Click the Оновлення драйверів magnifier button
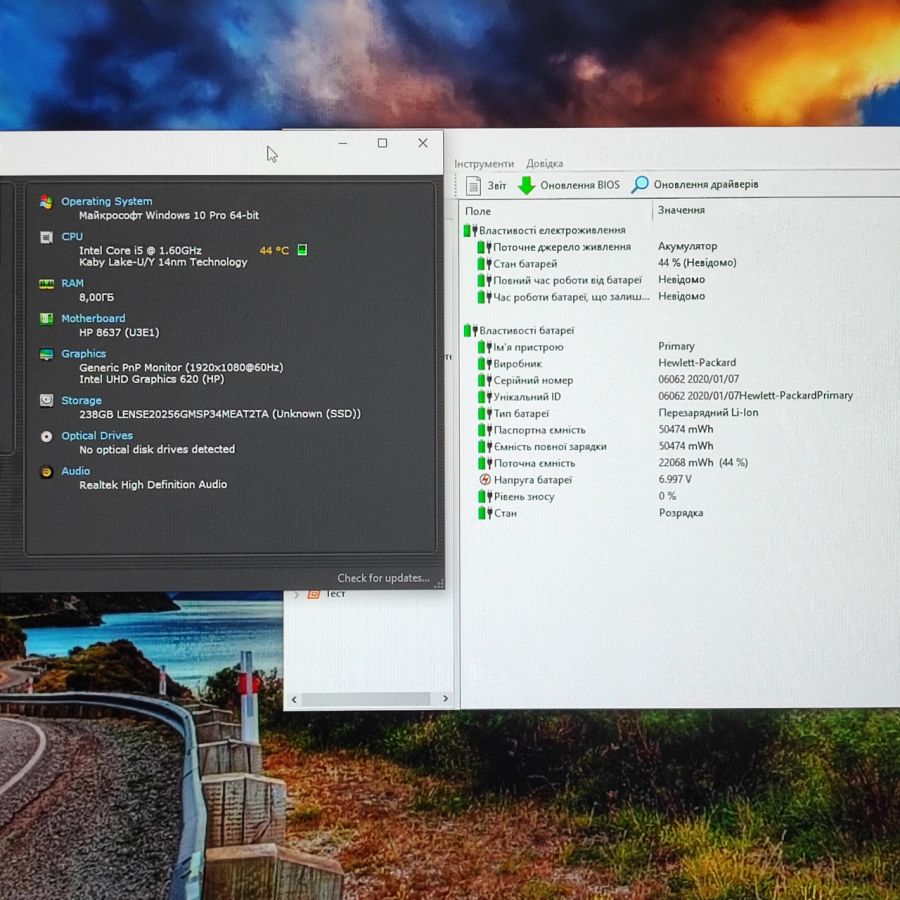The image size is (900, 900). point(695,185)
